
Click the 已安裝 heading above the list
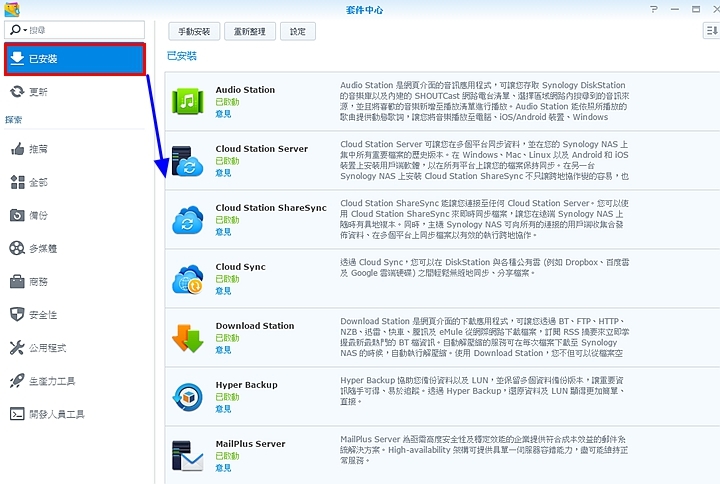(182, 56)
